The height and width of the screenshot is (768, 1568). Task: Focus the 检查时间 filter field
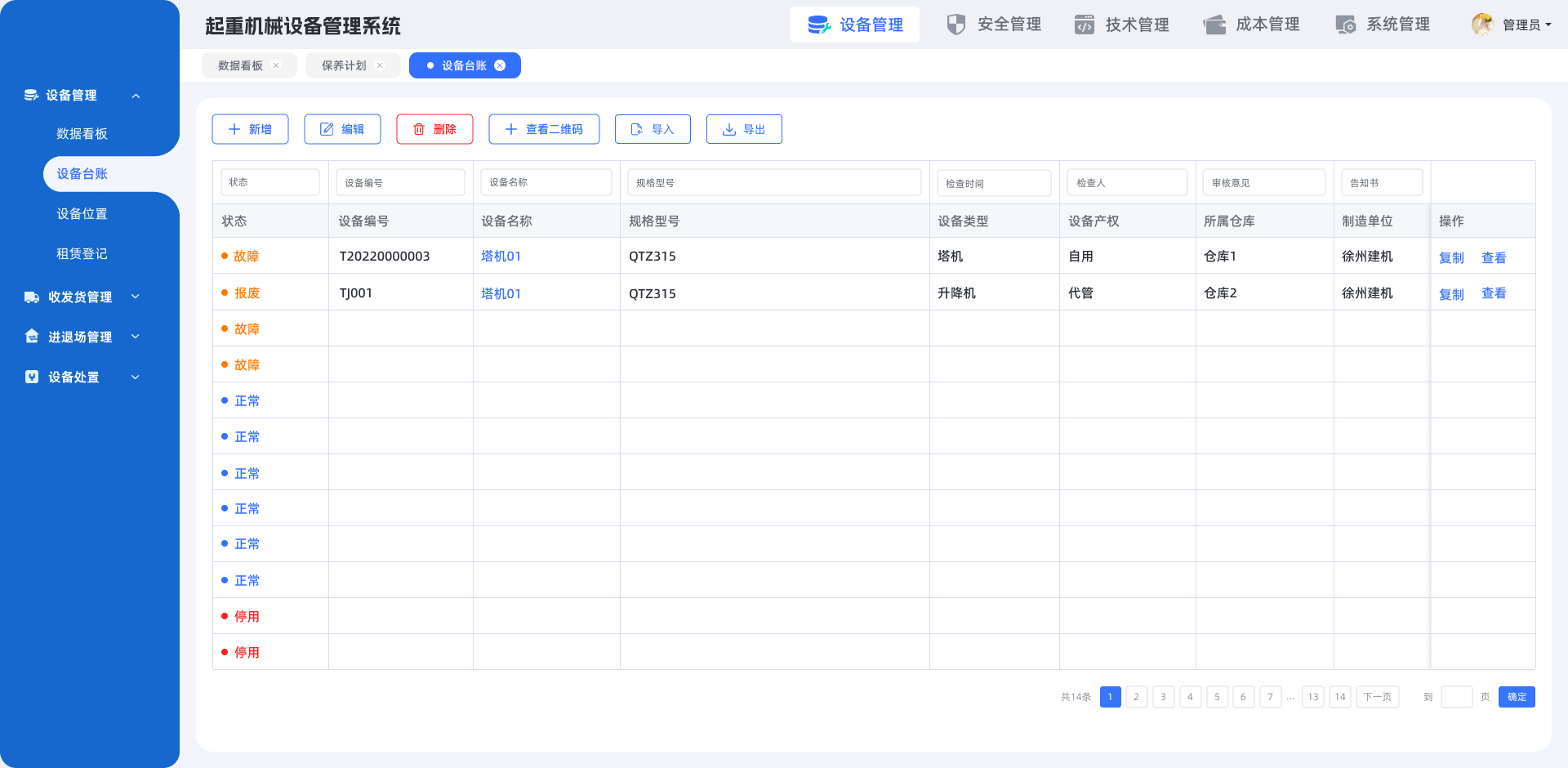click(x=994, y=183)
